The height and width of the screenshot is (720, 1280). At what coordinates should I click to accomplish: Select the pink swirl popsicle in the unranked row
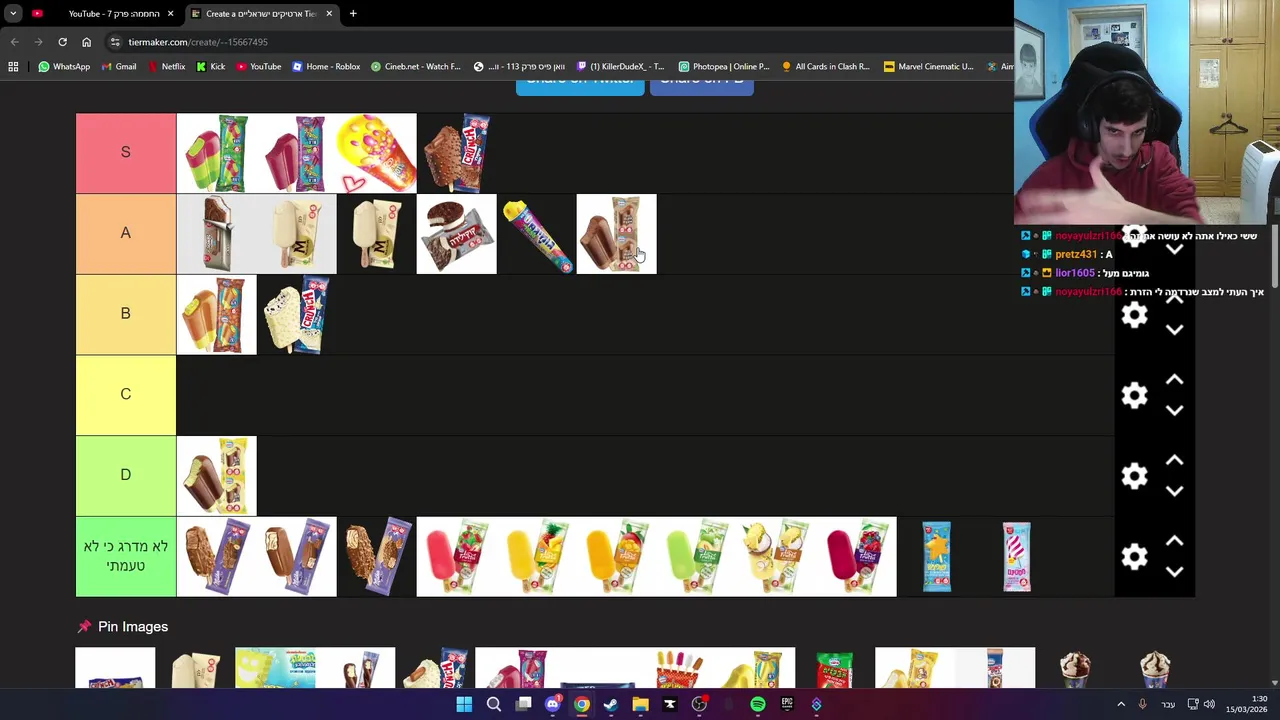(1017, 557)
